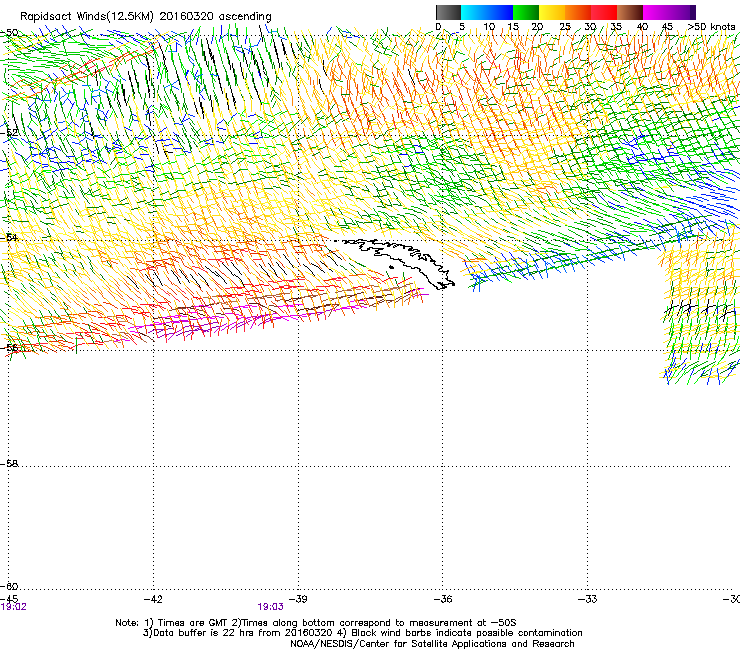The image size is (740, 650).
Task: Click the purple '19:02' time label
Action: click(x=14, y=607)
